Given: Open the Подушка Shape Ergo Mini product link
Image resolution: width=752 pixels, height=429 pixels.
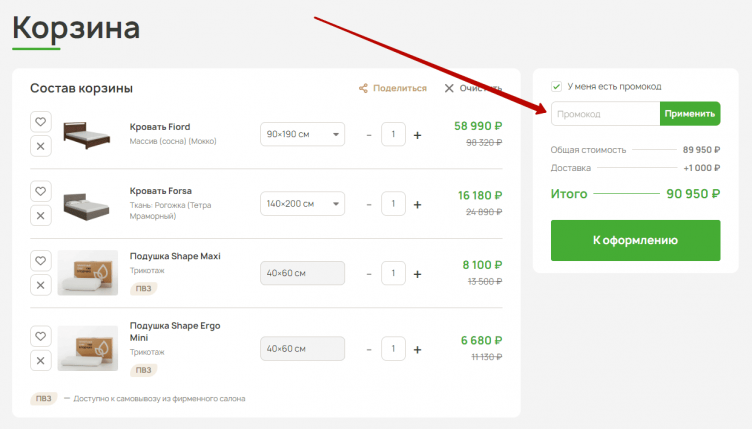Looking at the screenshot, I should (175, 331).
